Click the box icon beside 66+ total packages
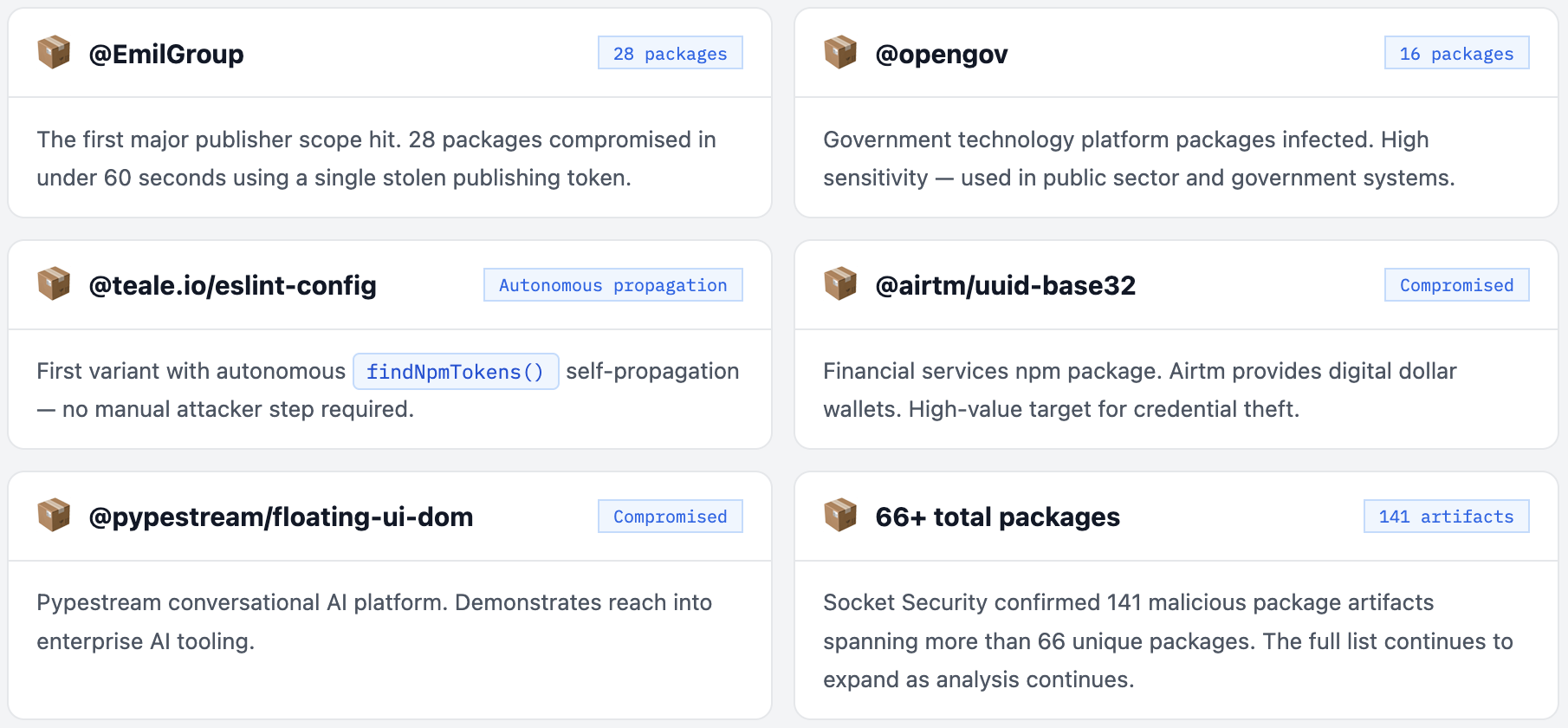 [x=840, y=516]
